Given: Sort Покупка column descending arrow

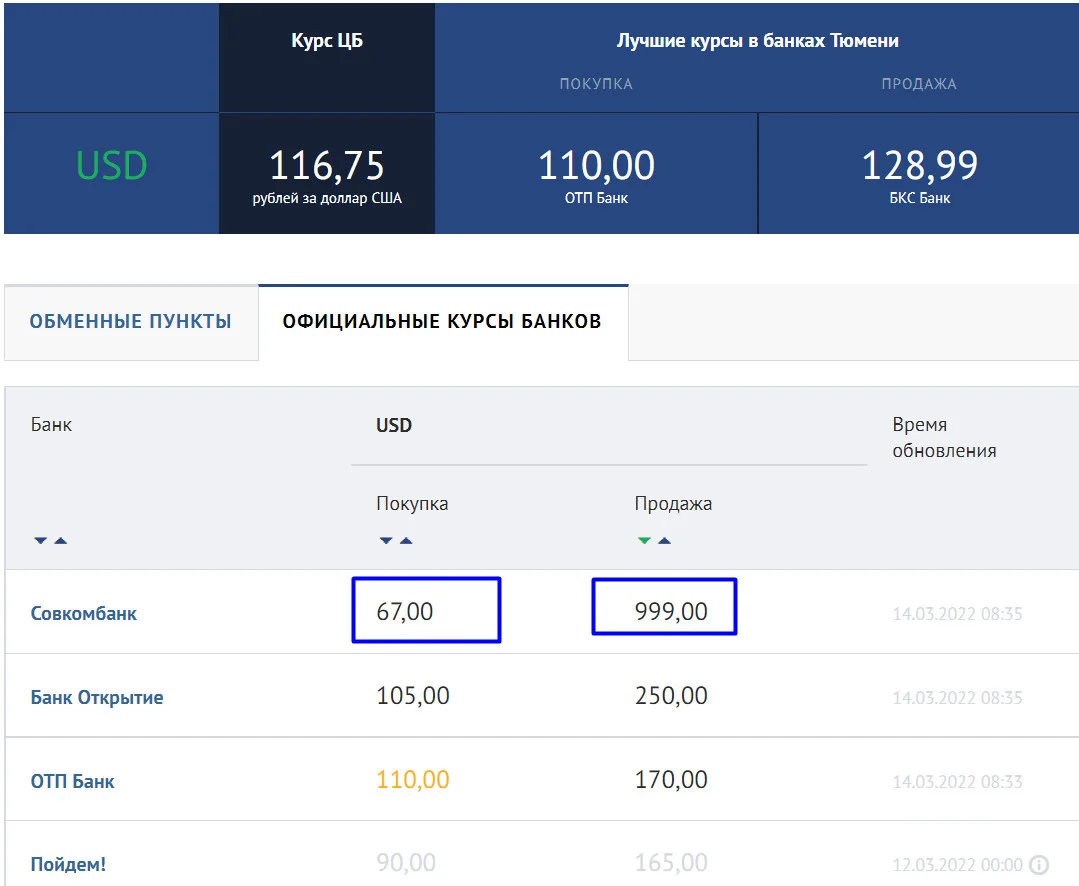Looking at the screenshot, I should tap(386, 541).
